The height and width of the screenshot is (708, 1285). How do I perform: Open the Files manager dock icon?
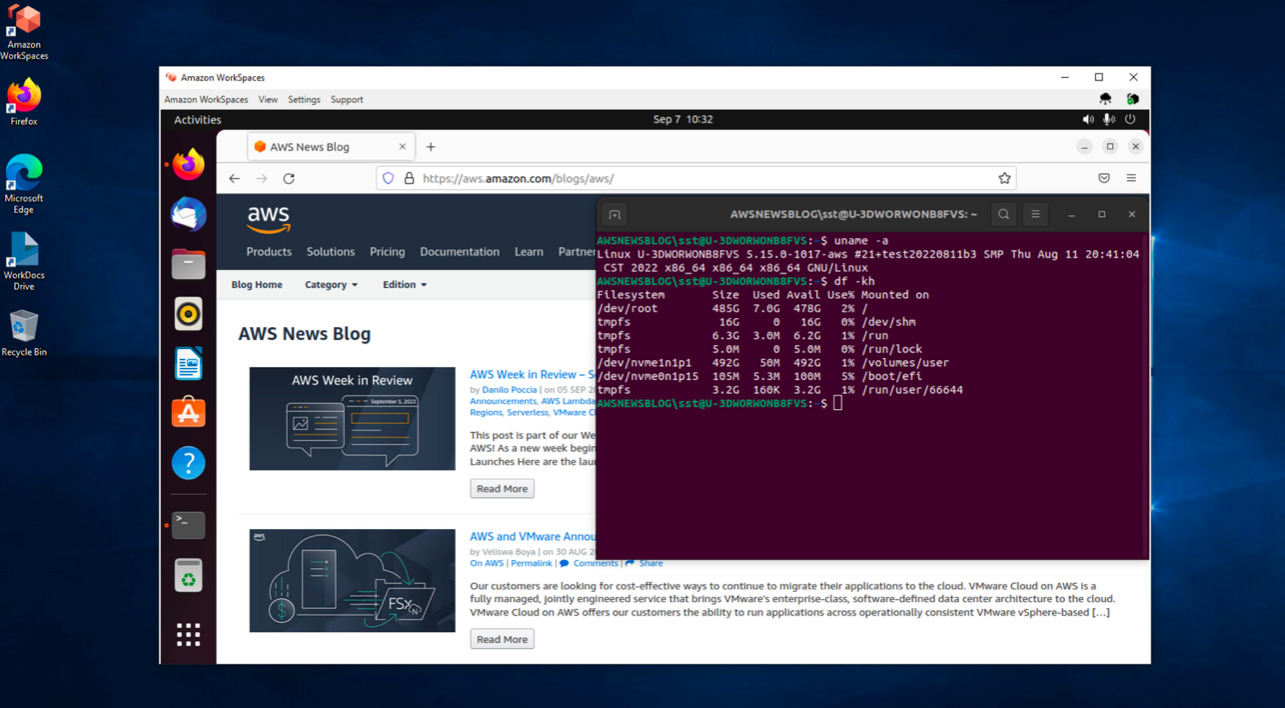(x=188, y=264)
